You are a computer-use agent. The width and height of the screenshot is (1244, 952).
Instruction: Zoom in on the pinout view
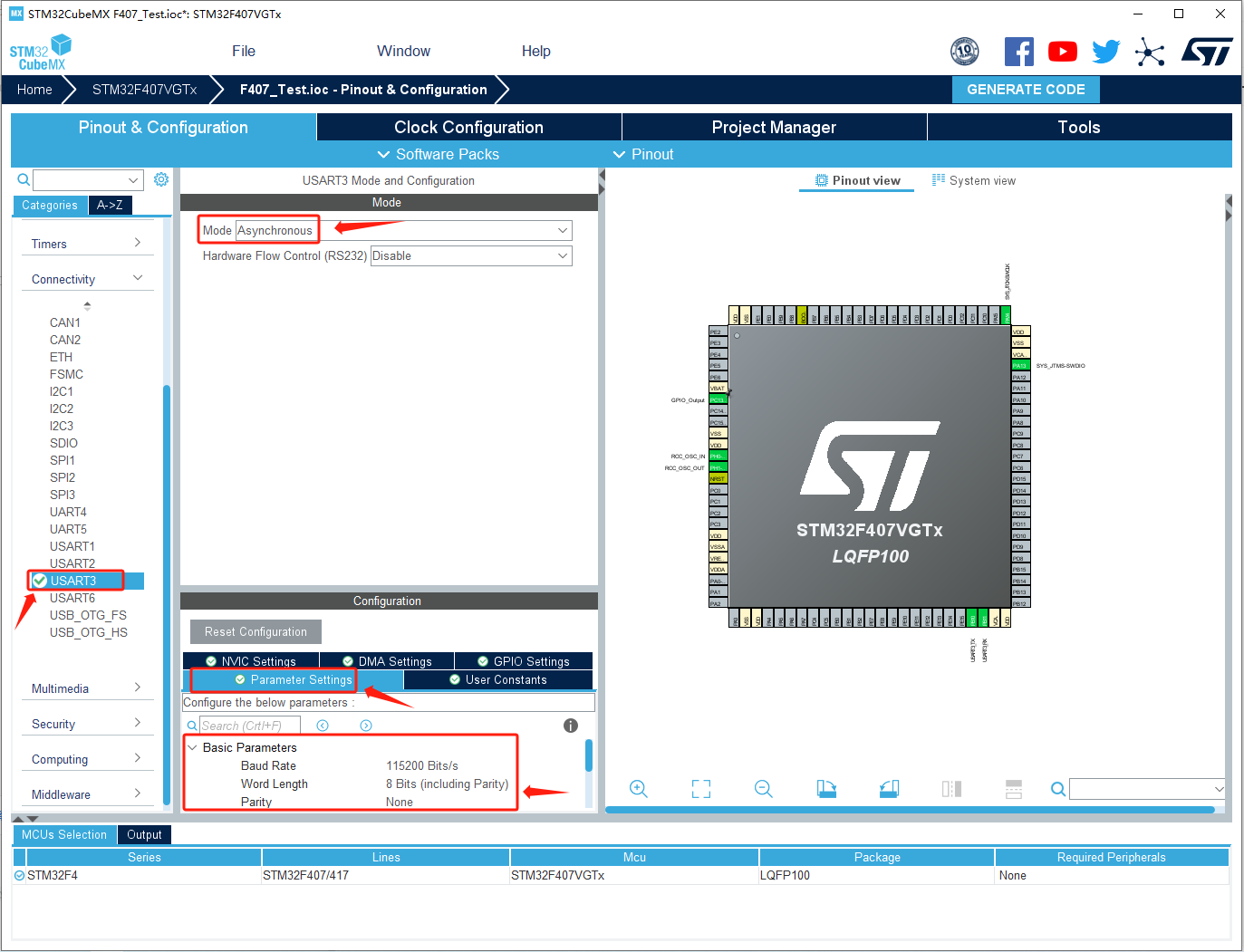click(x=639, y=789)
